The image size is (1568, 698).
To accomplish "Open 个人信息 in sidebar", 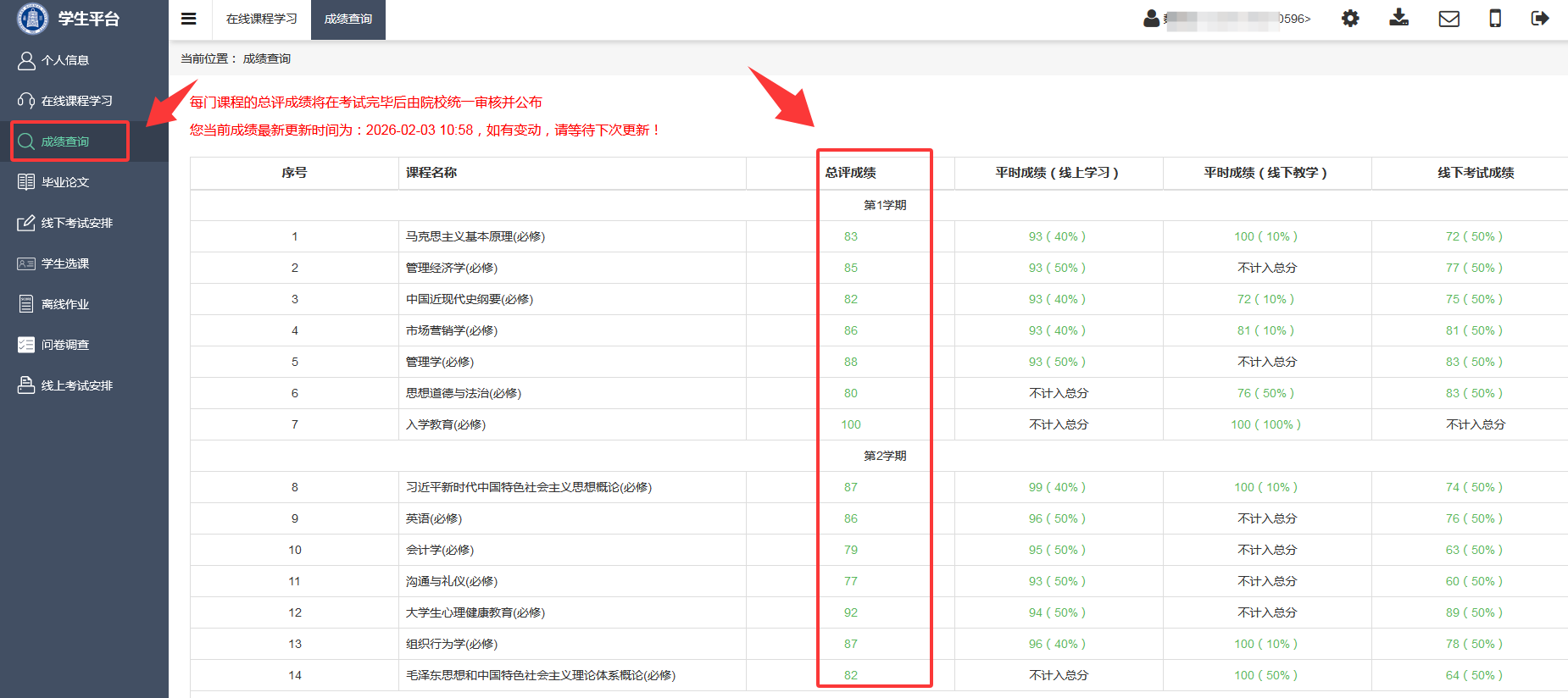I will [x=65, y=60].
